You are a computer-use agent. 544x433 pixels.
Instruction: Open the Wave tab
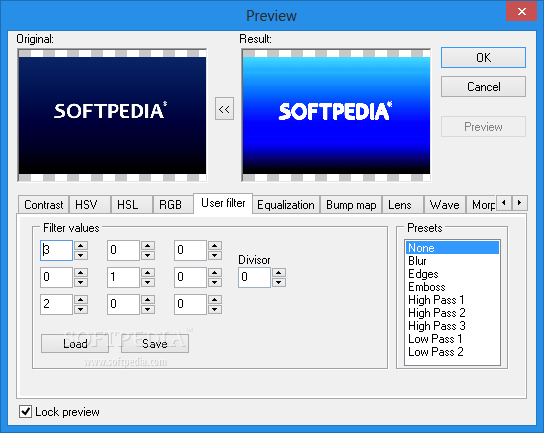click(x=444, y=205)
